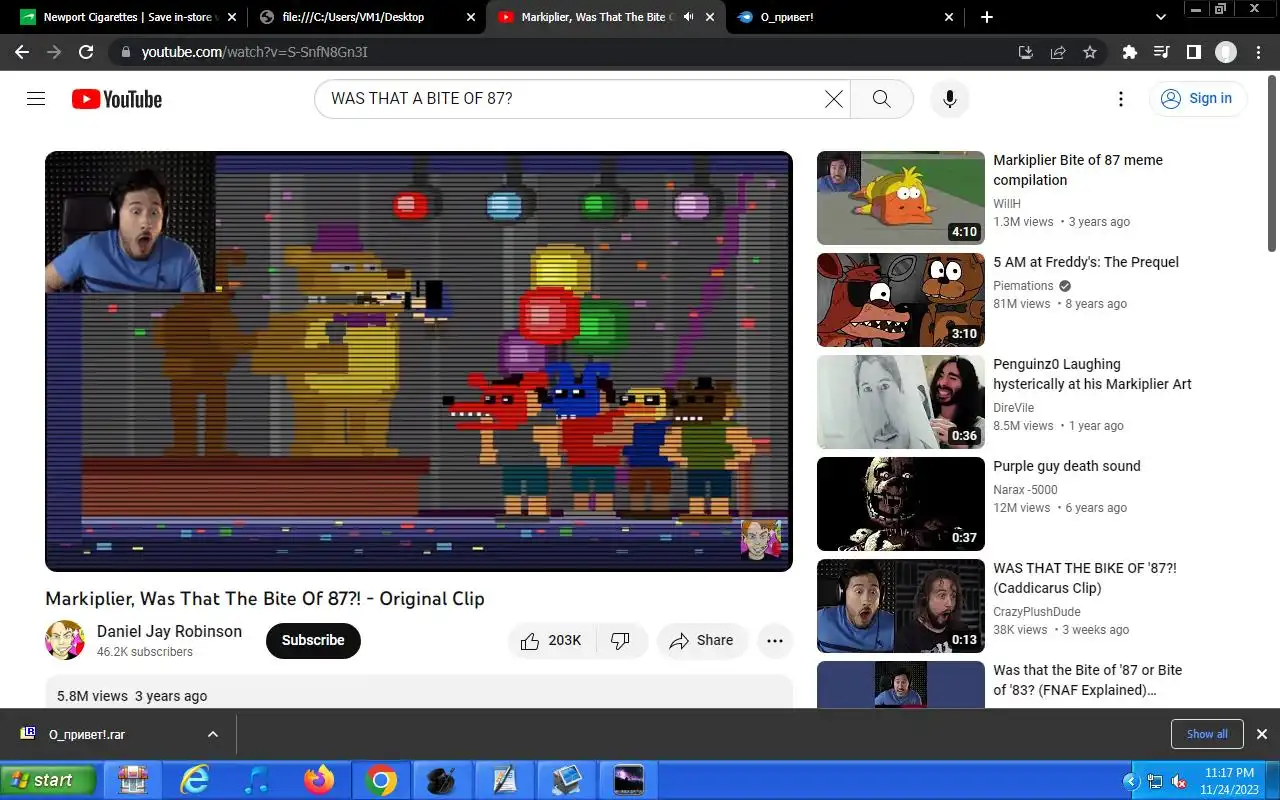Go forward with browser forward arrow
1280x800 pixels.
click(54, 52)
